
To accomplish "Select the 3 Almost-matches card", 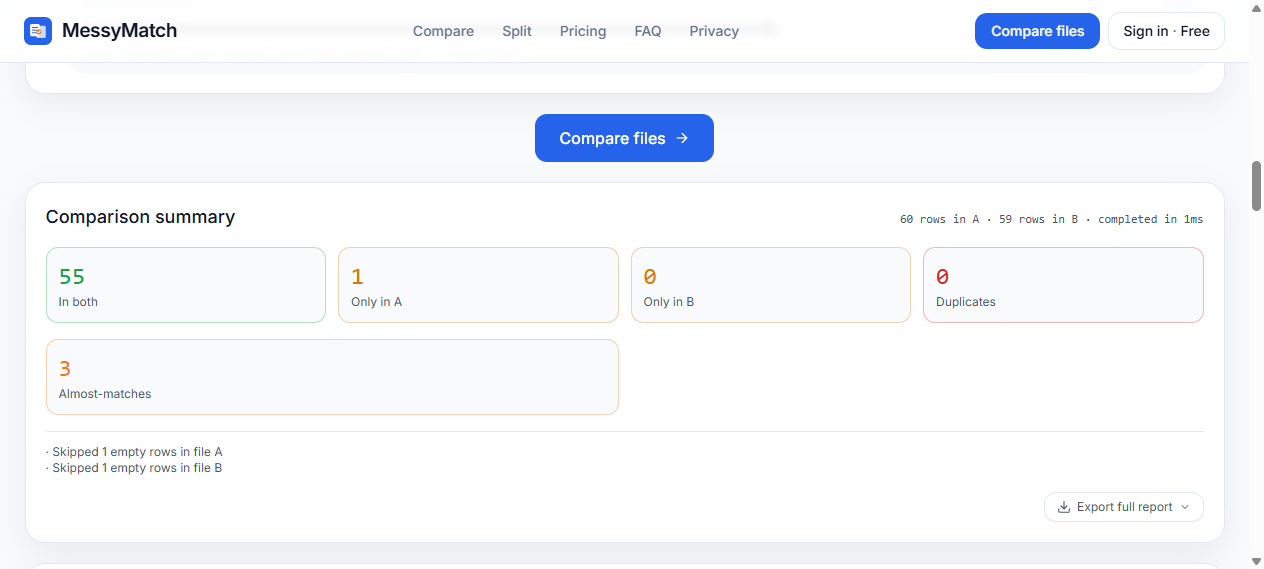I will (x=332, y=377).
